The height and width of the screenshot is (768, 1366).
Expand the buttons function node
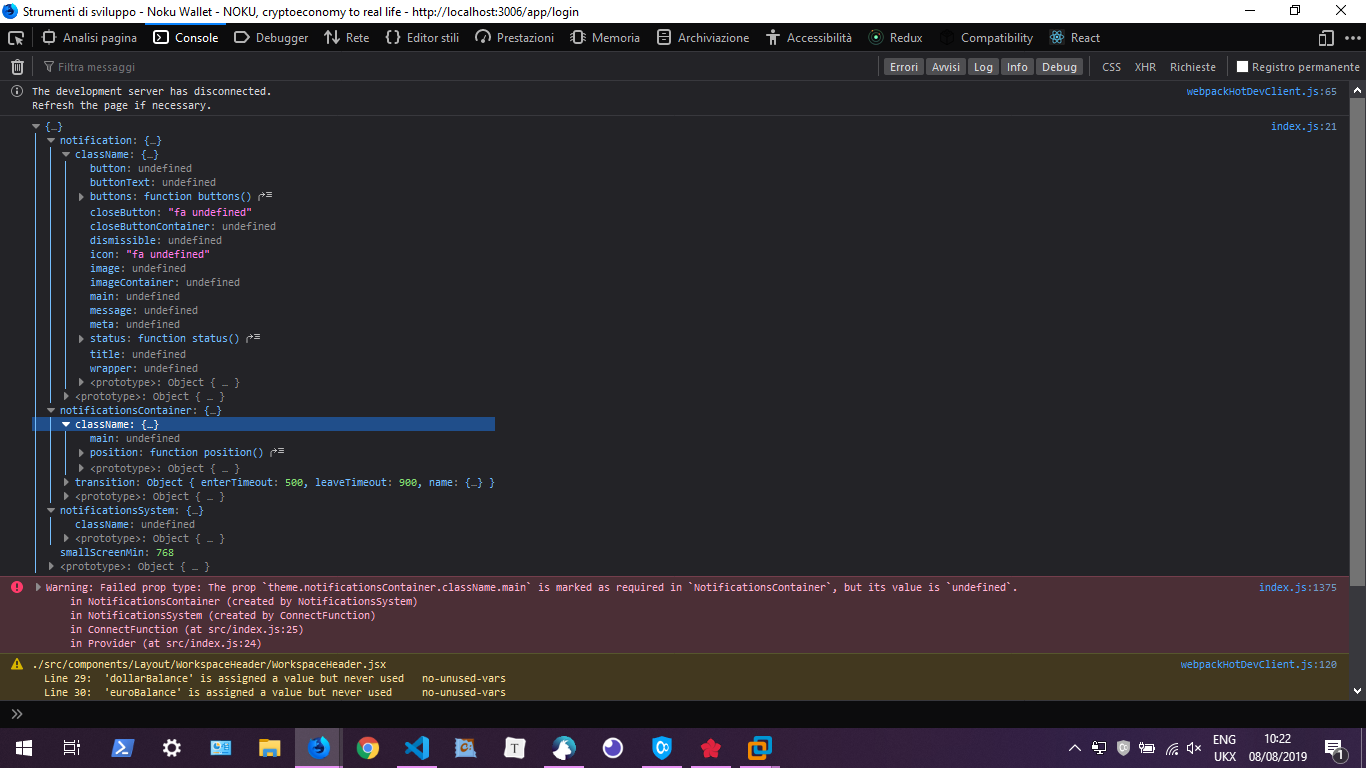pos(81,196)
